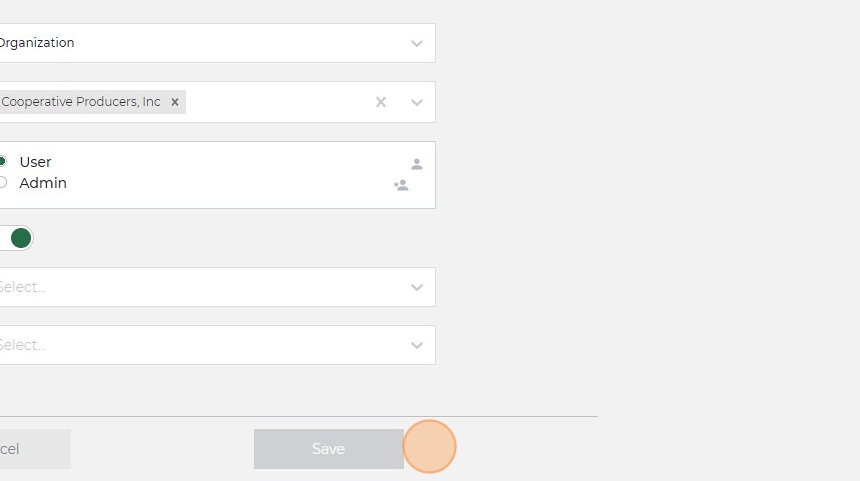Click the single user person icon

[x=417, y=164]
